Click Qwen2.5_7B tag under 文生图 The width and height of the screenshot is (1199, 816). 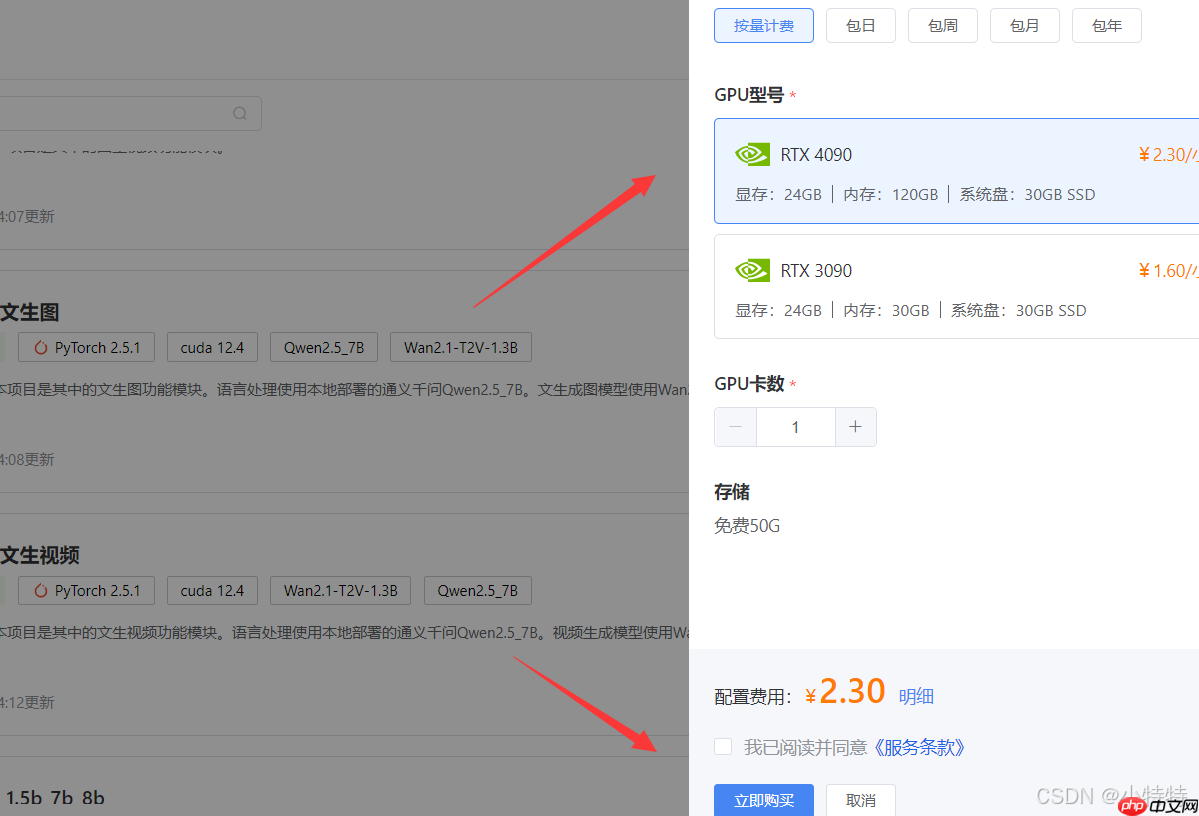[x=323, y=347]
